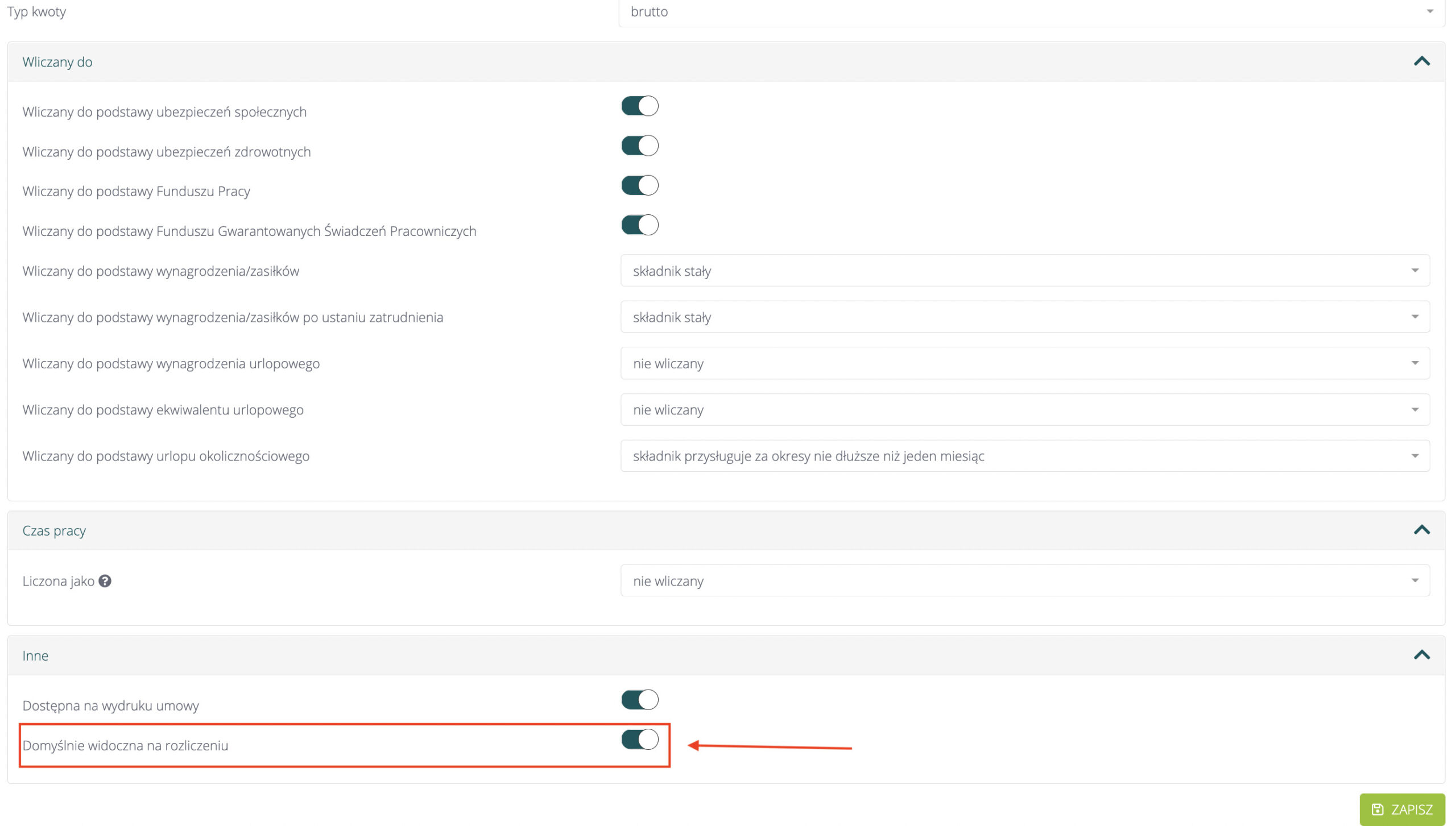This screenshot has width=1456, height=826.
Task: Click the green ZAPISZ save button
Action: coord(1402,810)
